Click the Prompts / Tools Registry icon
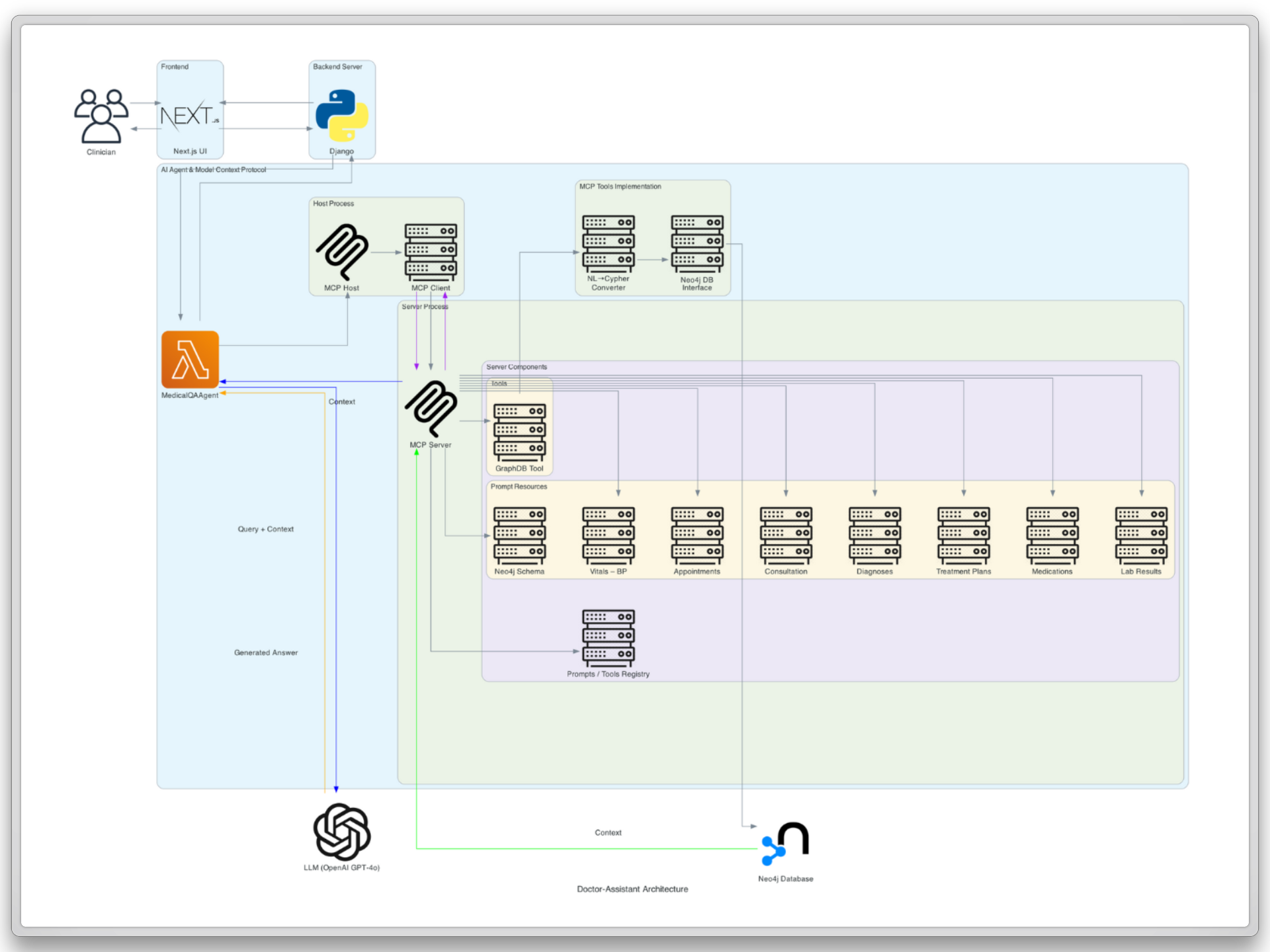Screen dimensions: 1270x952 click(609, 638)
